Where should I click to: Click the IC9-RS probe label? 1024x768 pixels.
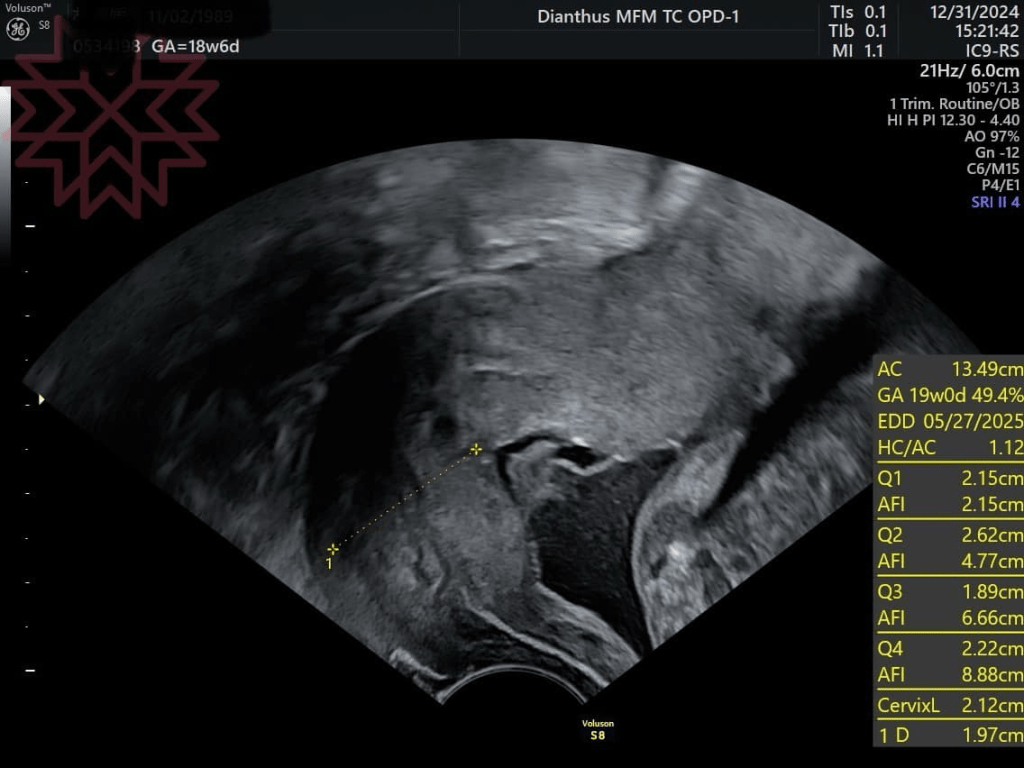(990, 50)
